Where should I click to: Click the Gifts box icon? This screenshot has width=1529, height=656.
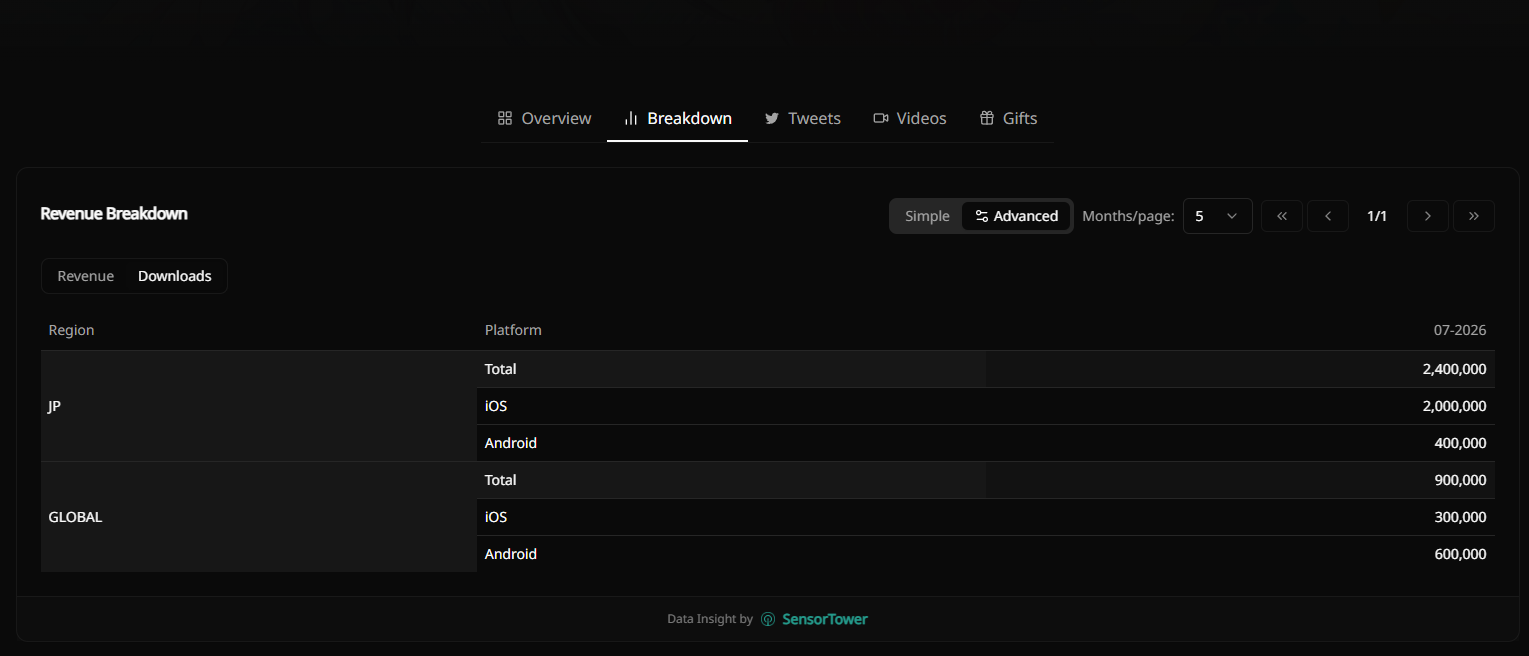click(x=987, y=118)
